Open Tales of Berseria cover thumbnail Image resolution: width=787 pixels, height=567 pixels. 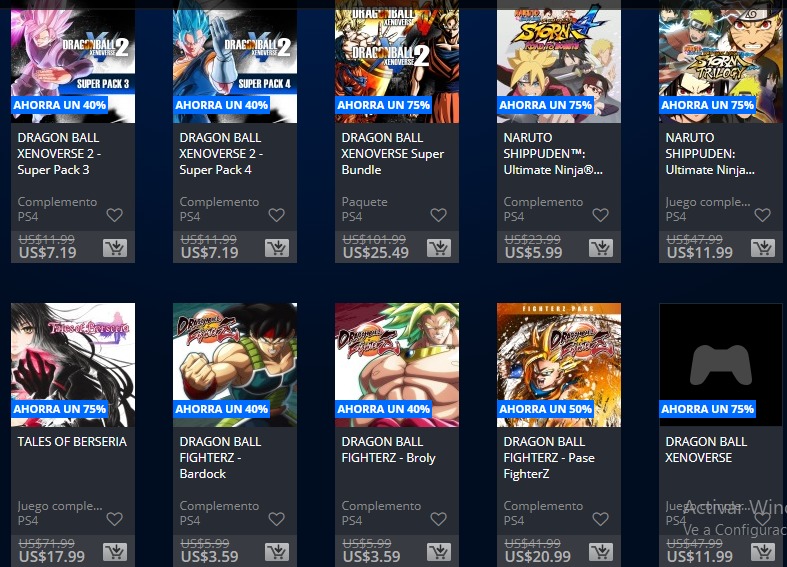coord(73,365)
